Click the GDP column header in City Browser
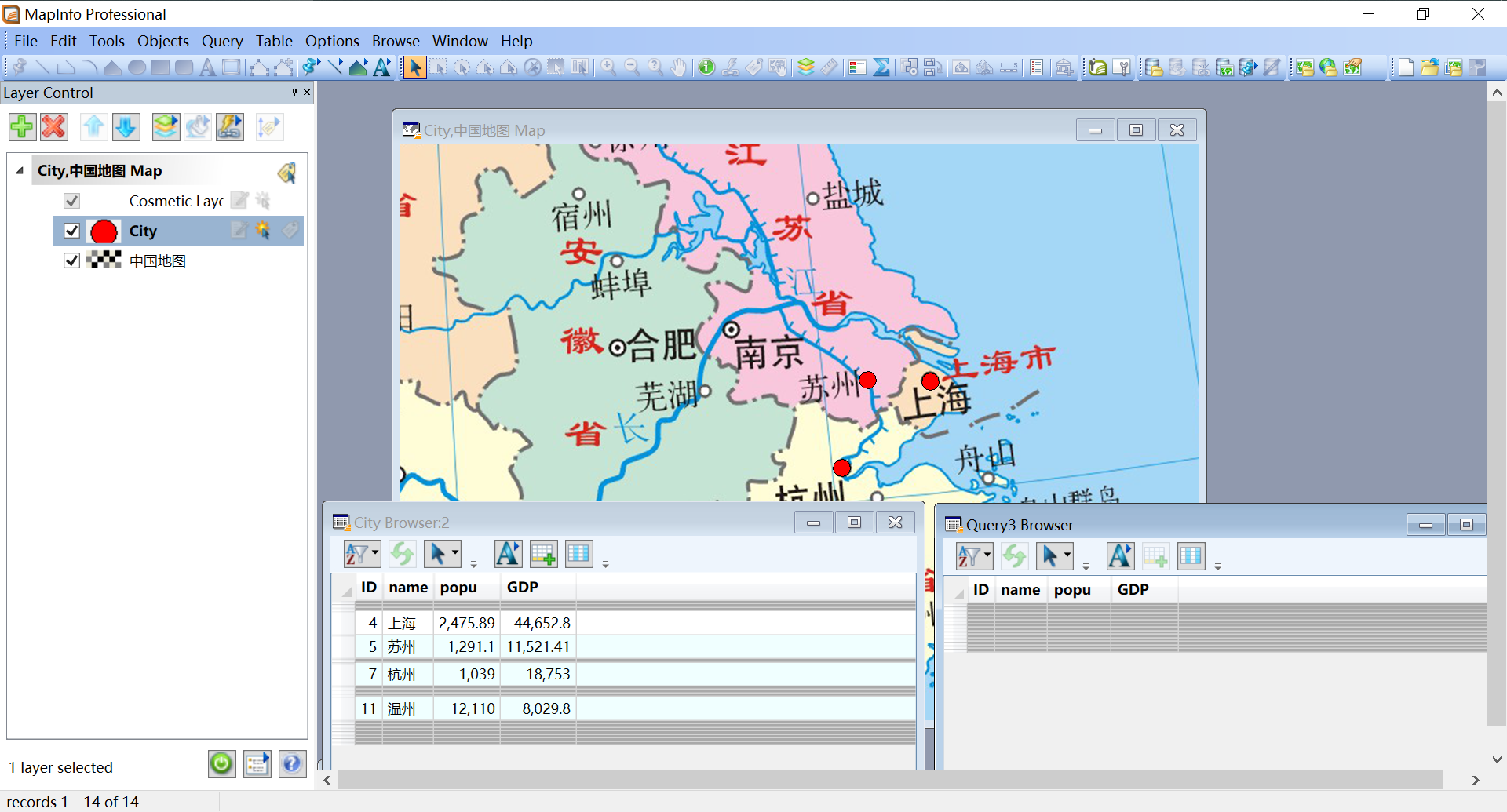1507x812 pixels. [538, 588]
